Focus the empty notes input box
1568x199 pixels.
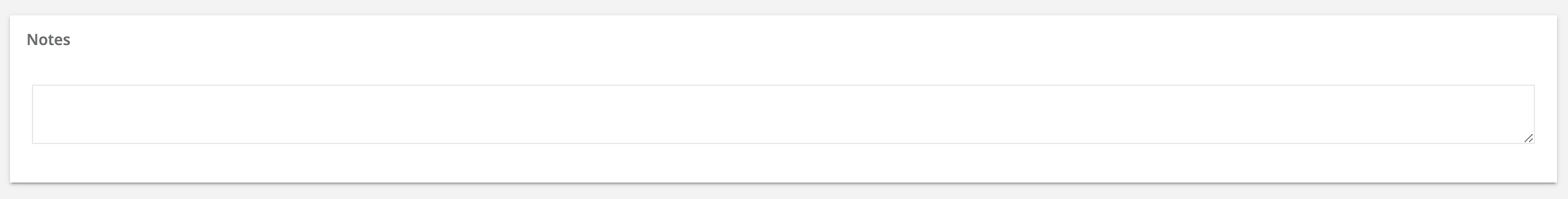click(x=783, y=114)
